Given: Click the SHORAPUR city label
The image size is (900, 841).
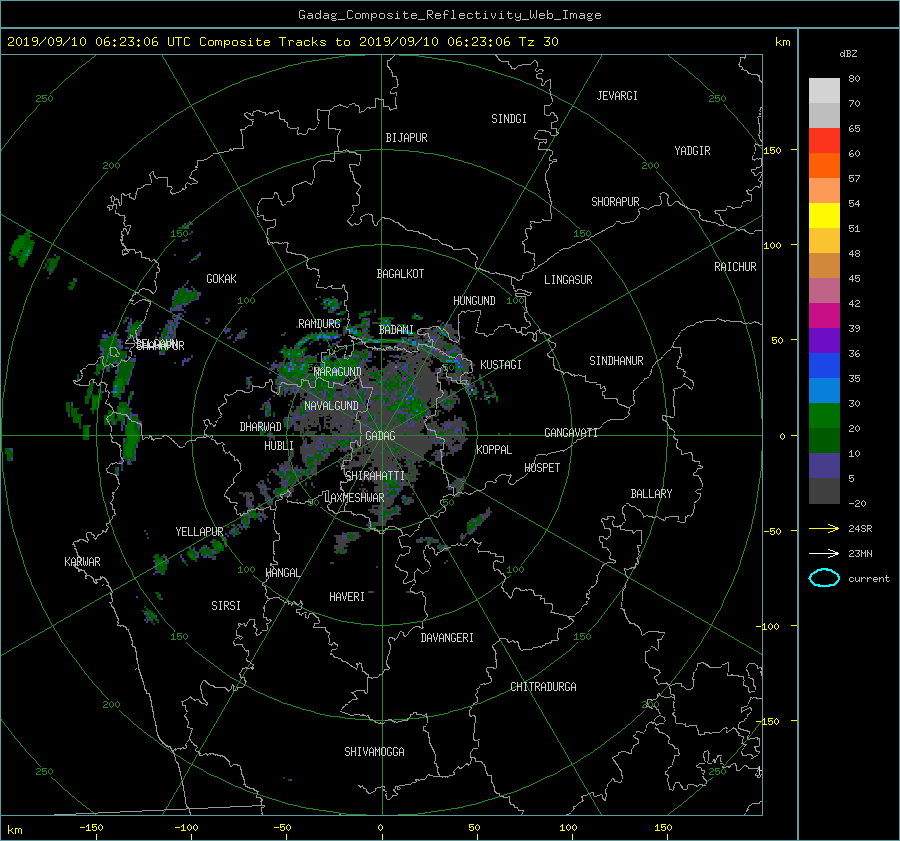Looking at the screenshot, I should (615, 202).
